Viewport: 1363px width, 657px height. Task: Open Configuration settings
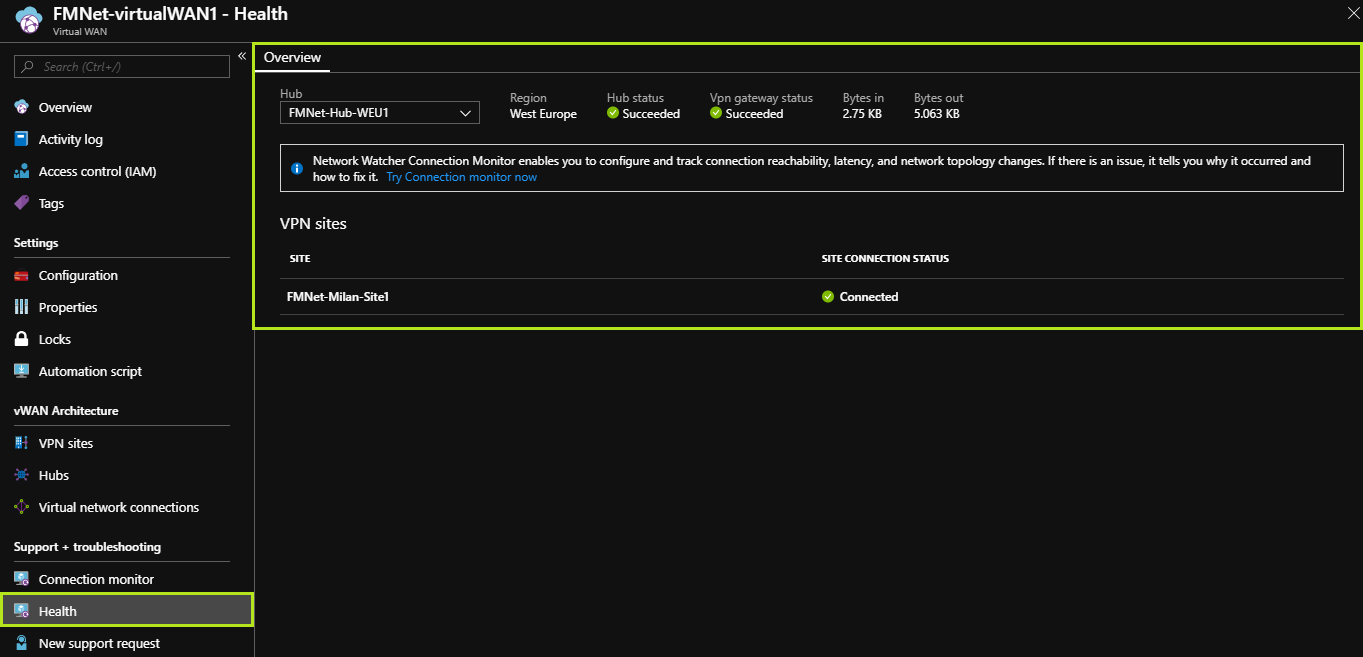(x=78, y=275)
